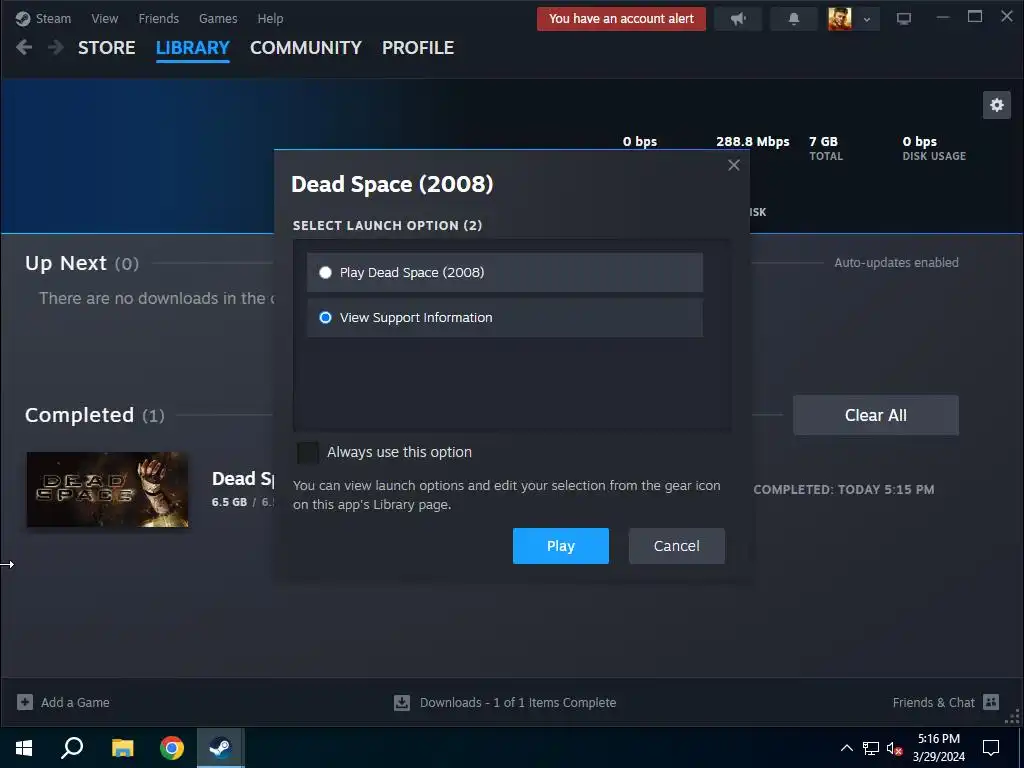Viewport: 1024px width, 768px height.
Task: Switch to the LIBRARY tab
Action: [193, 48]
